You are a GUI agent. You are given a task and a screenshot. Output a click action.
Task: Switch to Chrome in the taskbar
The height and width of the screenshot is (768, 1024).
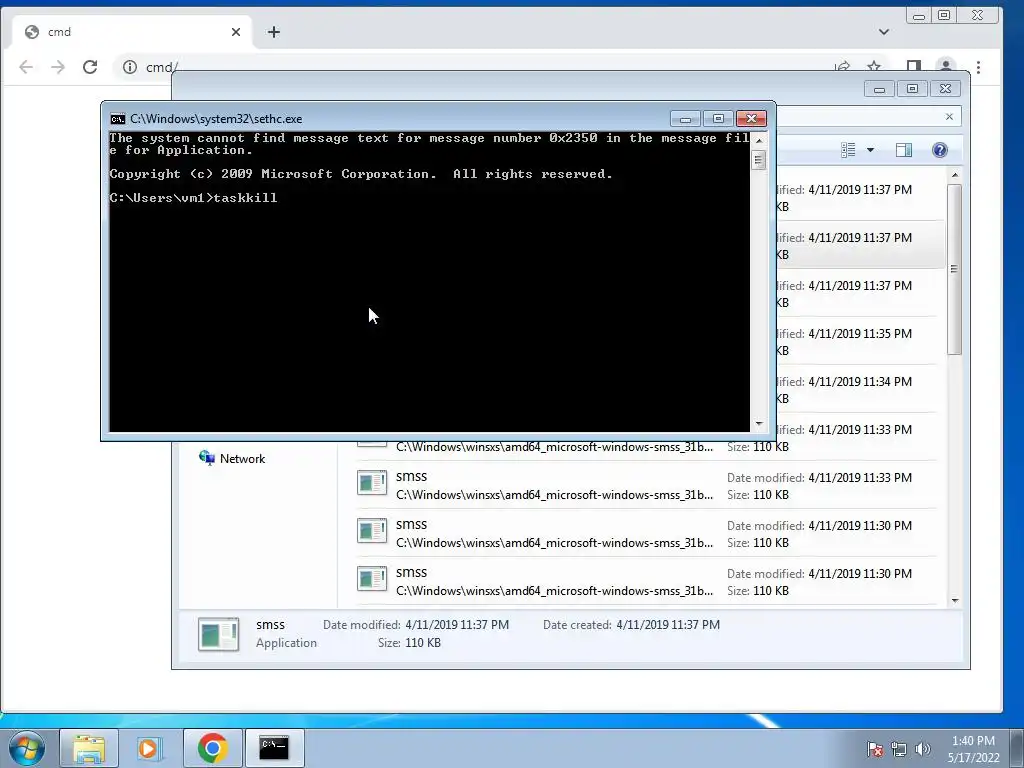pos(212,748)
